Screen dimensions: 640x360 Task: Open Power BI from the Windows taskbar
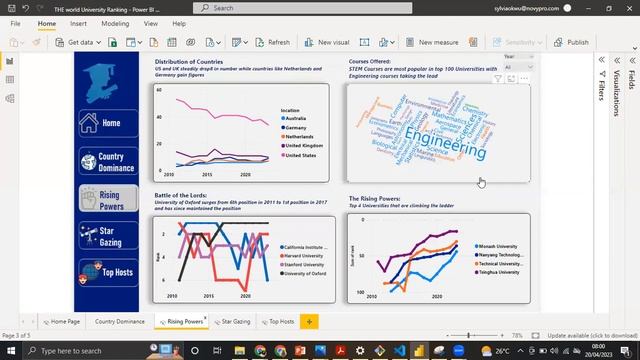pyautogui.click(x=419, y=351)
